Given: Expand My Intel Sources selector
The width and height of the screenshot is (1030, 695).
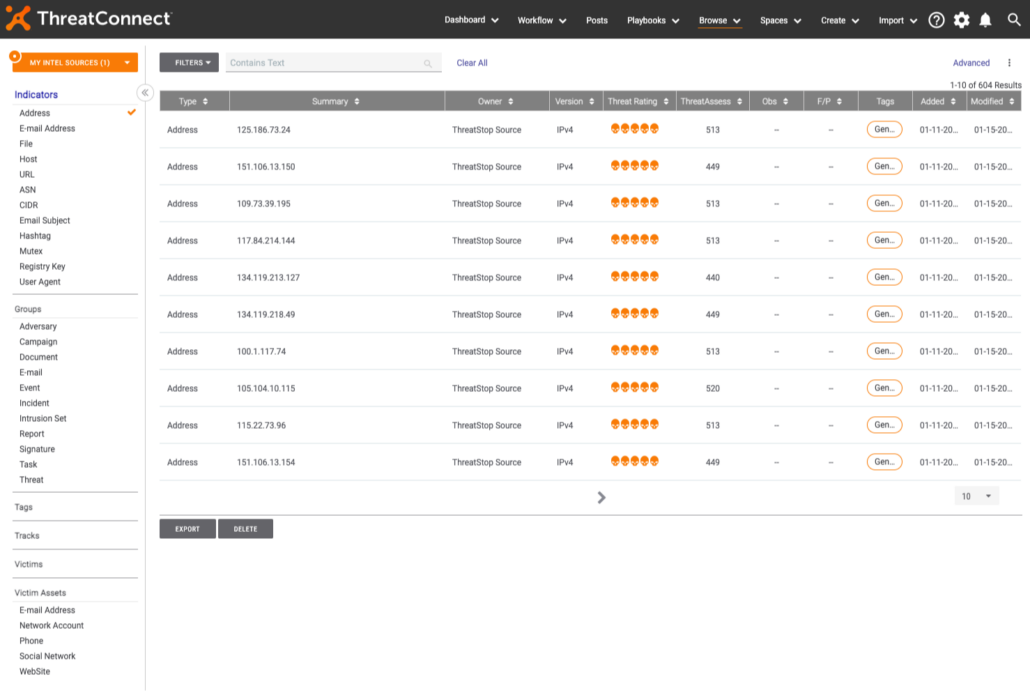Looking at the screenshot, I should click(75, 62).
